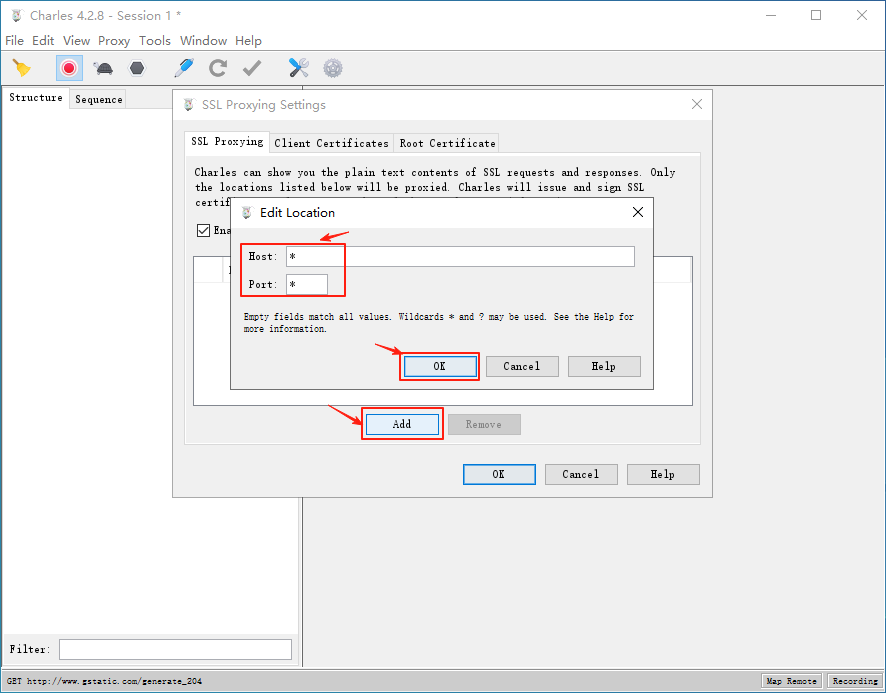Click Add to create a location
Screen dimensions: 886x693
point(402,424)
